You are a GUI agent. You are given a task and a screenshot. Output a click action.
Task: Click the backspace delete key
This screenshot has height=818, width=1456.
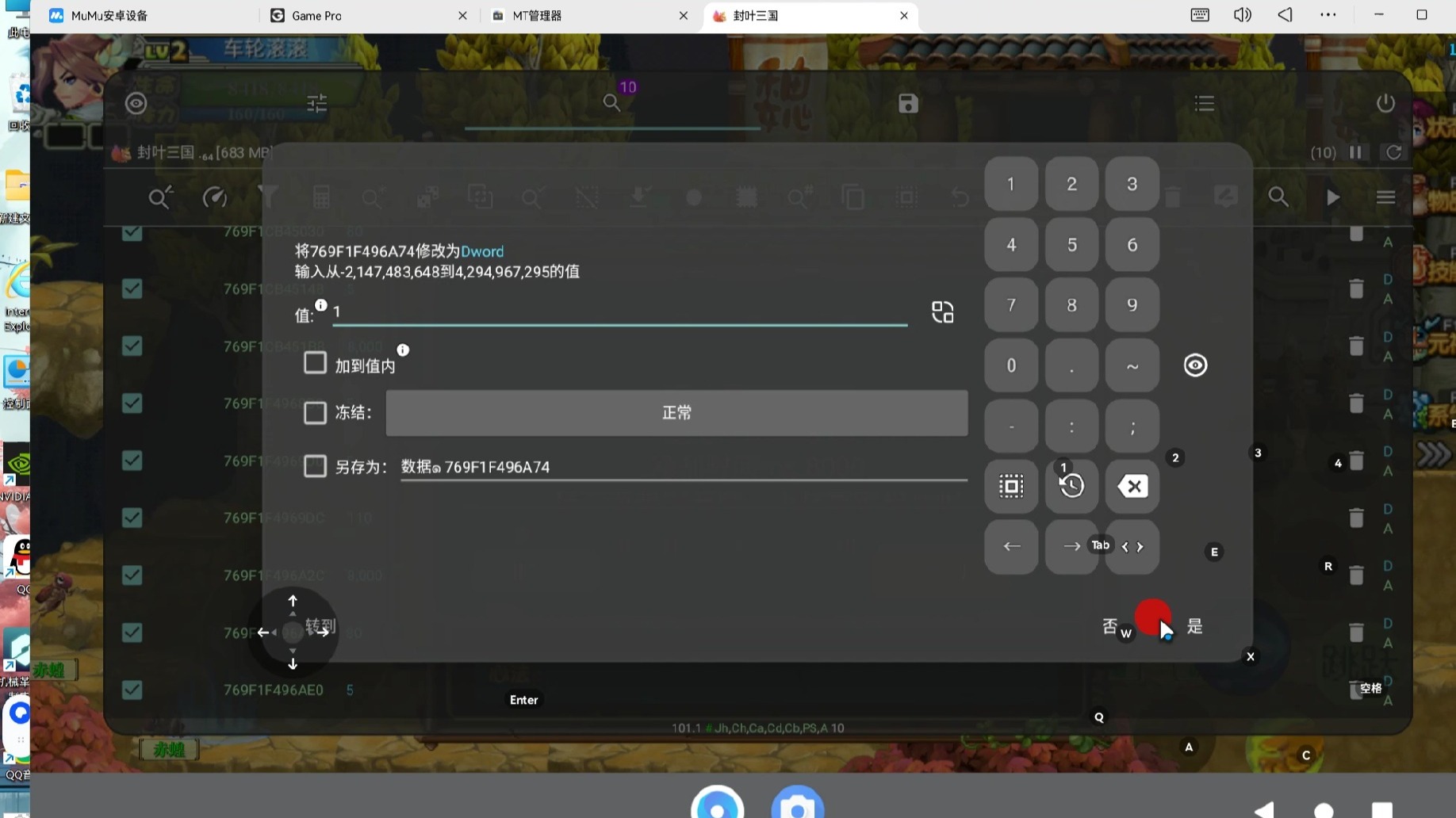pyautogui.click(x=1132, y=486)
